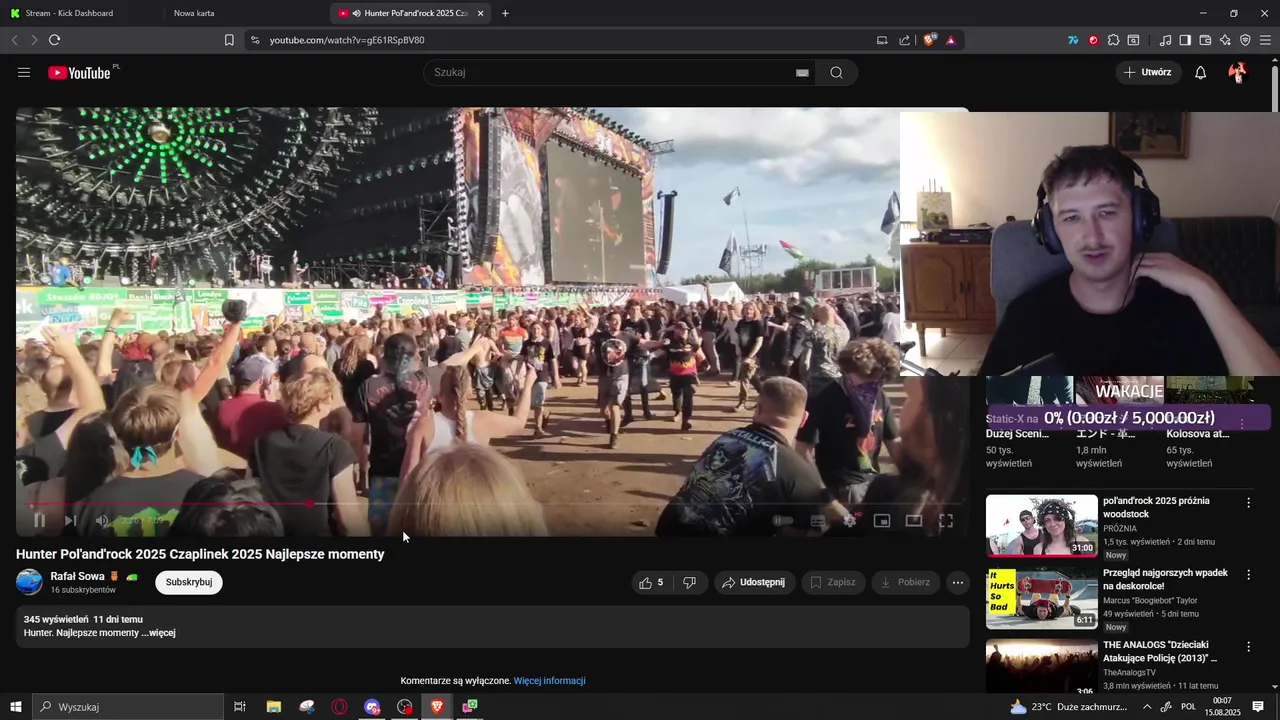Image resolution: width=1280 pixels, height=720 pixels.
Task: Open File Explorer from taskbar
Action: [x=274, y=707]
